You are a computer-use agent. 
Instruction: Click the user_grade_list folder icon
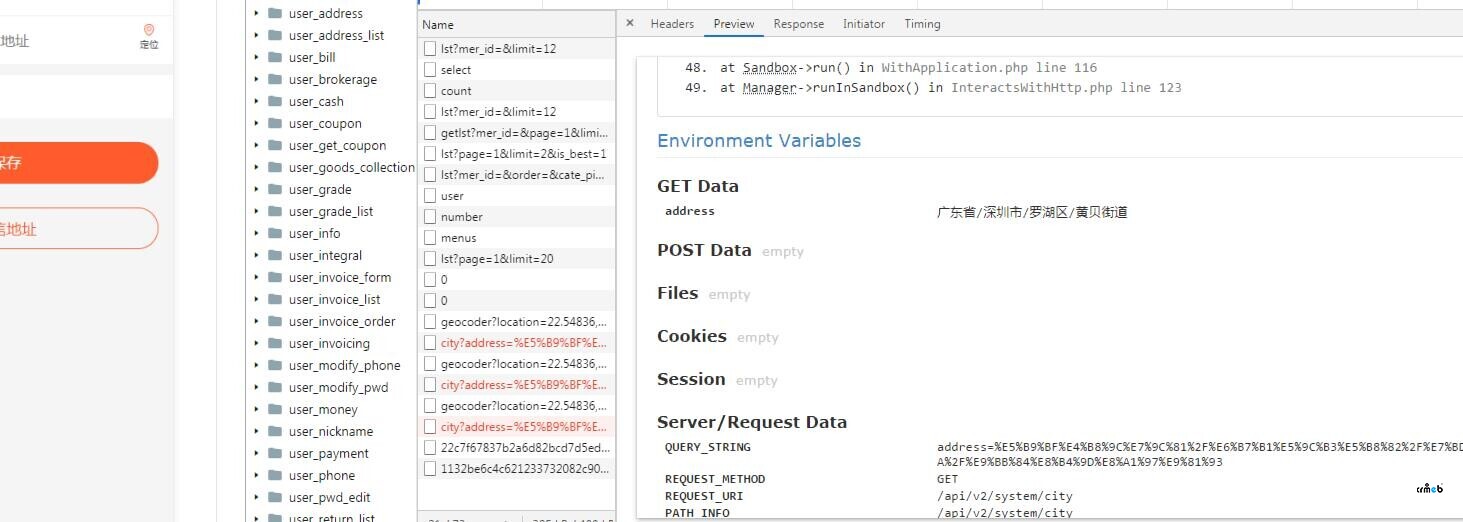[275, 211]
